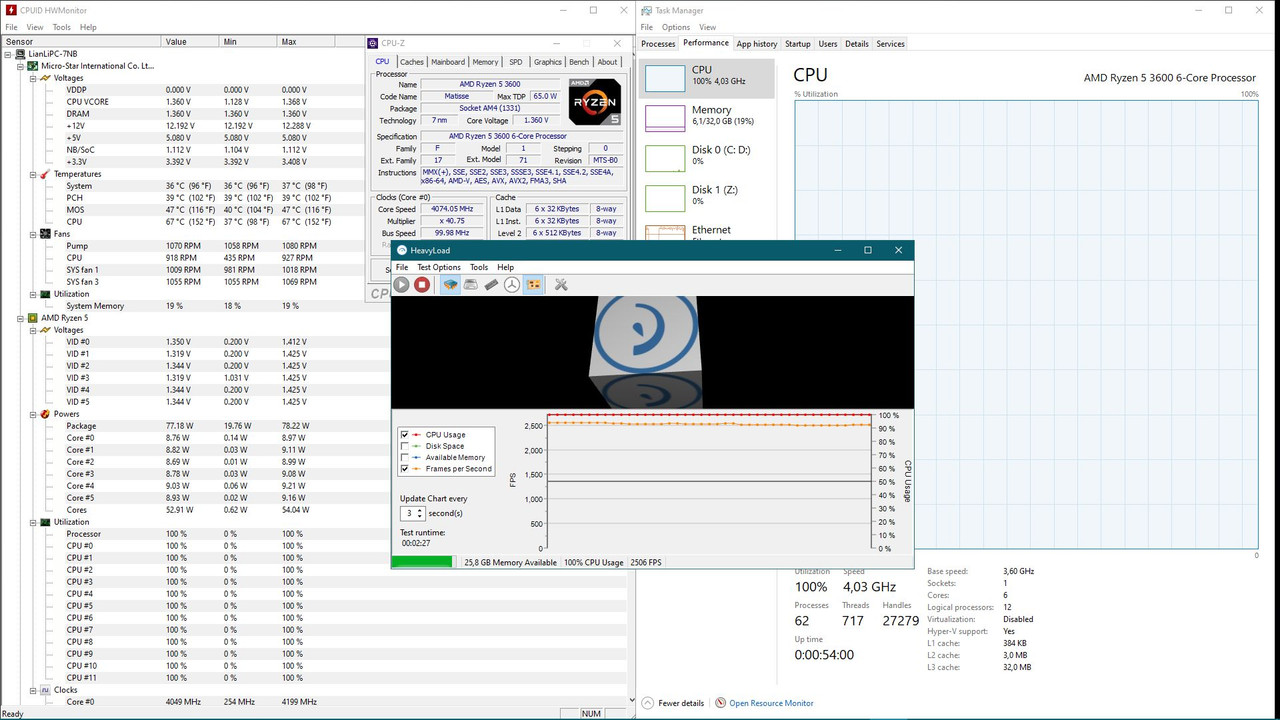Click the AMD Ryzen 5 chip icon in HWMonitor
1280x720 pixels.
(x=33, y=318)
